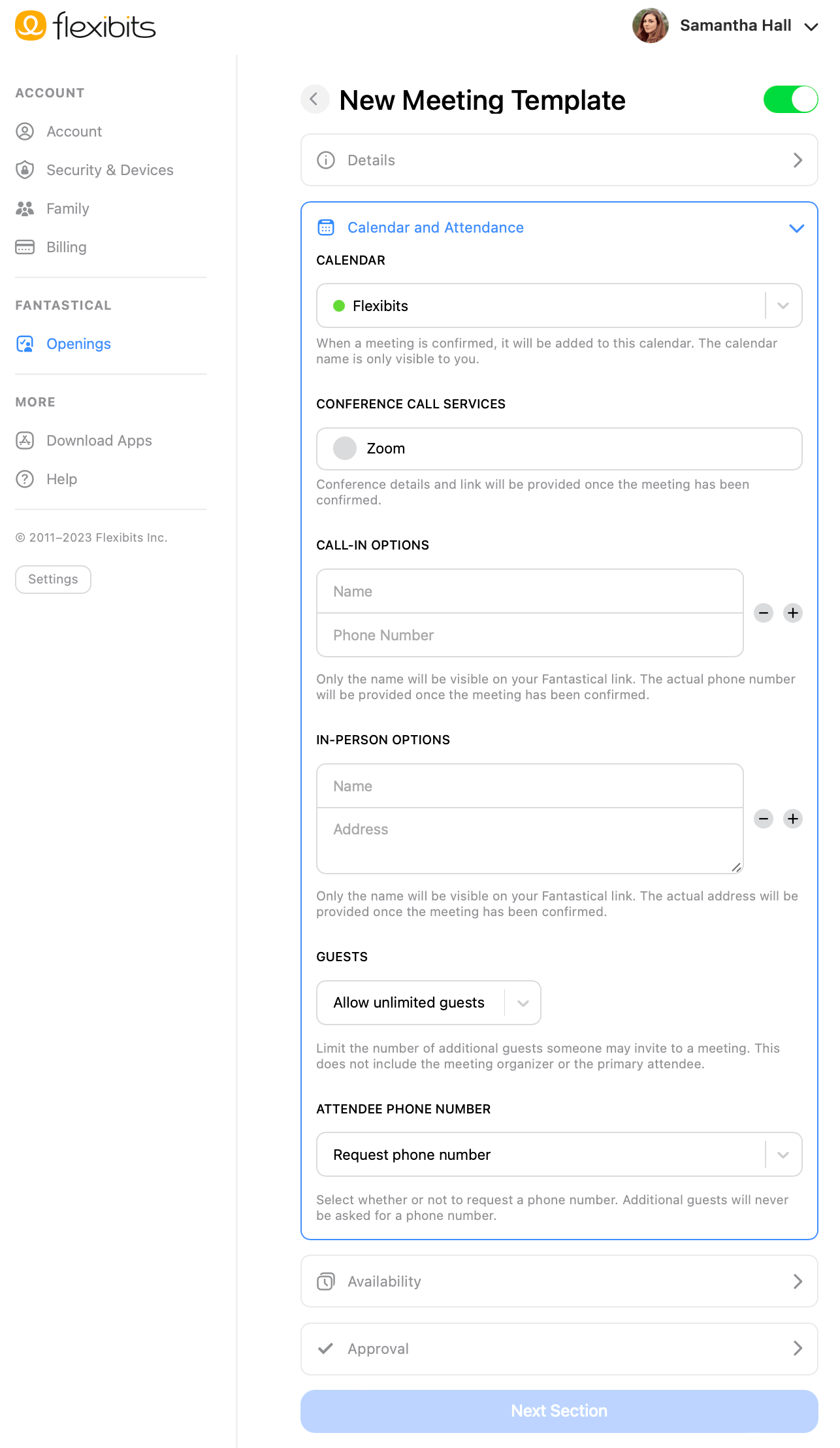Click the Address field resize handle

tap(736, 867)
